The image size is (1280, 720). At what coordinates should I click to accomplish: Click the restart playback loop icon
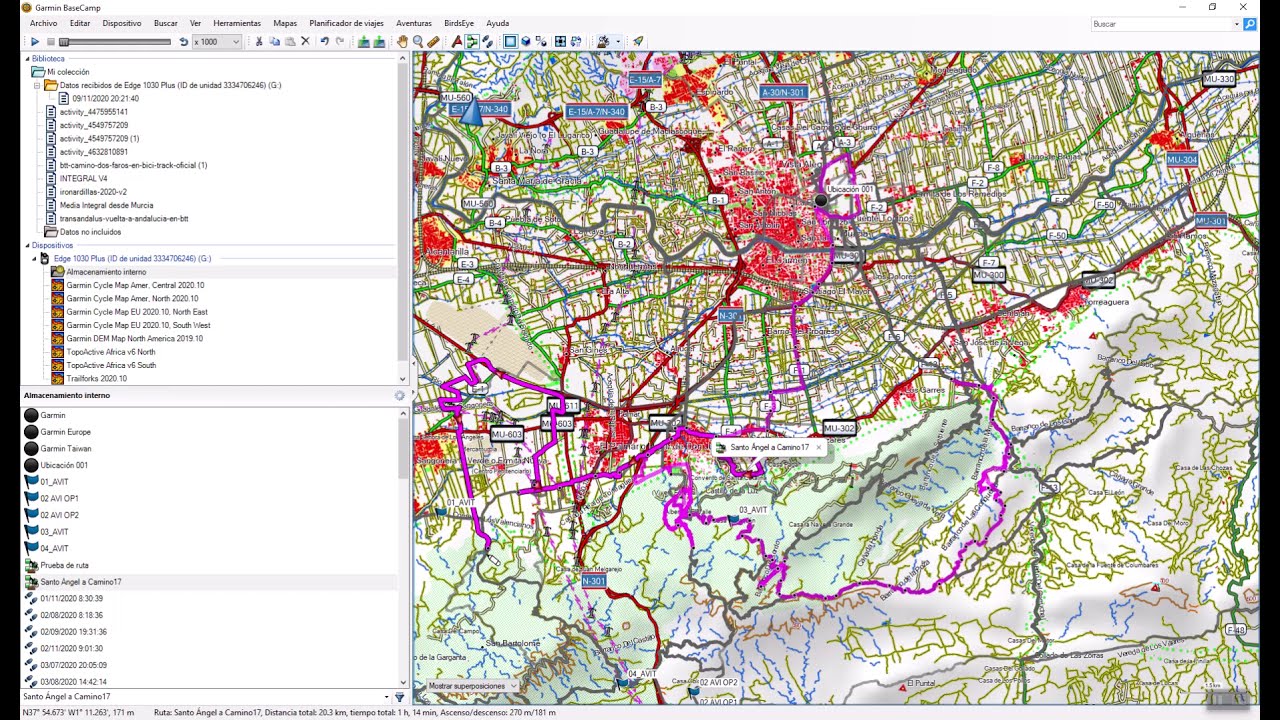pyautogui.click(x=183, y=42)
